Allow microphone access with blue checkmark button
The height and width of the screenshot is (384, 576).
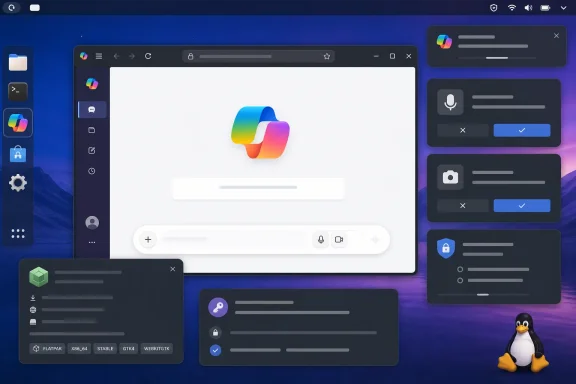[522, 130]
